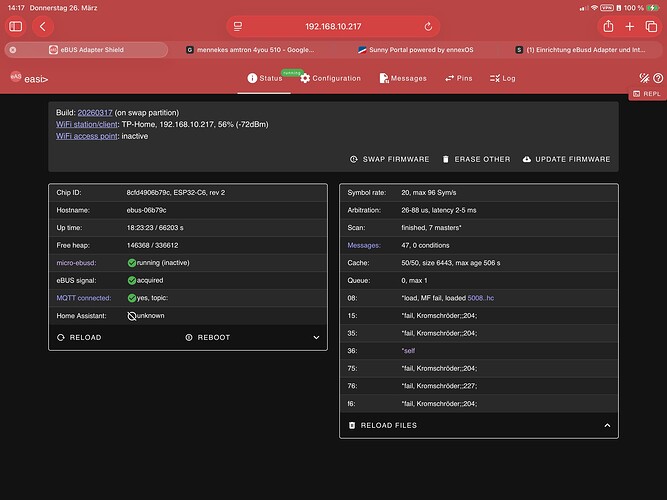The height and width of the screenshot is (500, 667).
Task: Open the Configuration tab
Action: point(331,78)
